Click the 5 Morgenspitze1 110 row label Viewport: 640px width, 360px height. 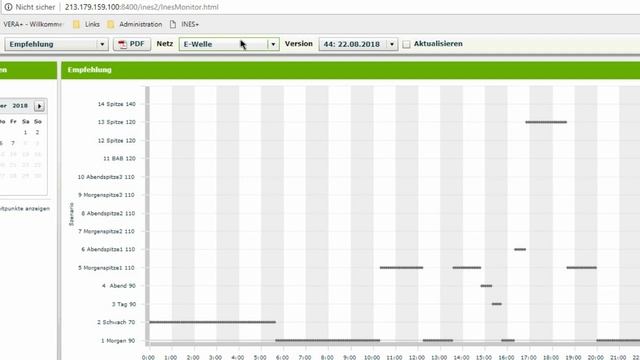(x=106, y=268)
